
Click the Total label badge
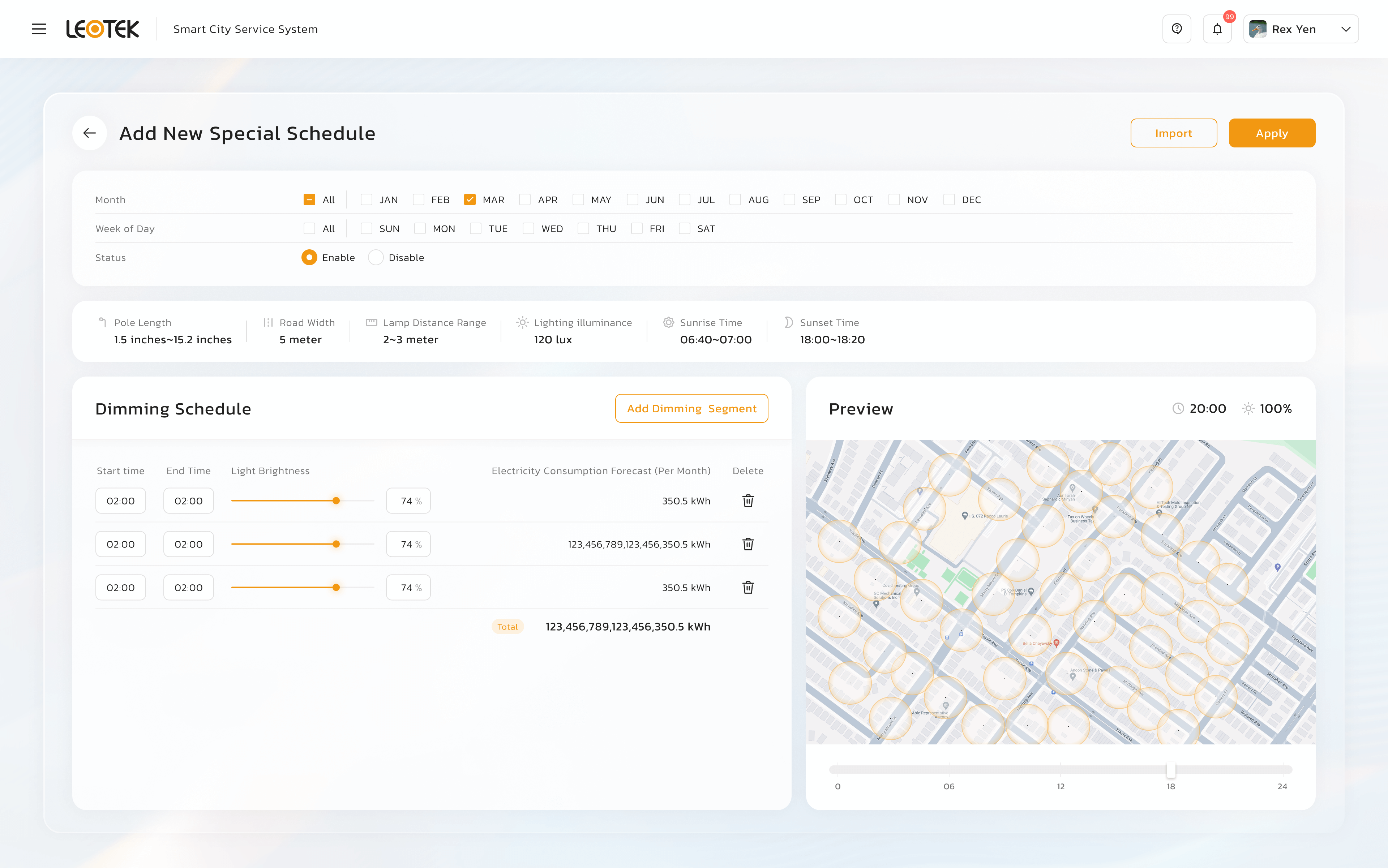pos(507,627)
